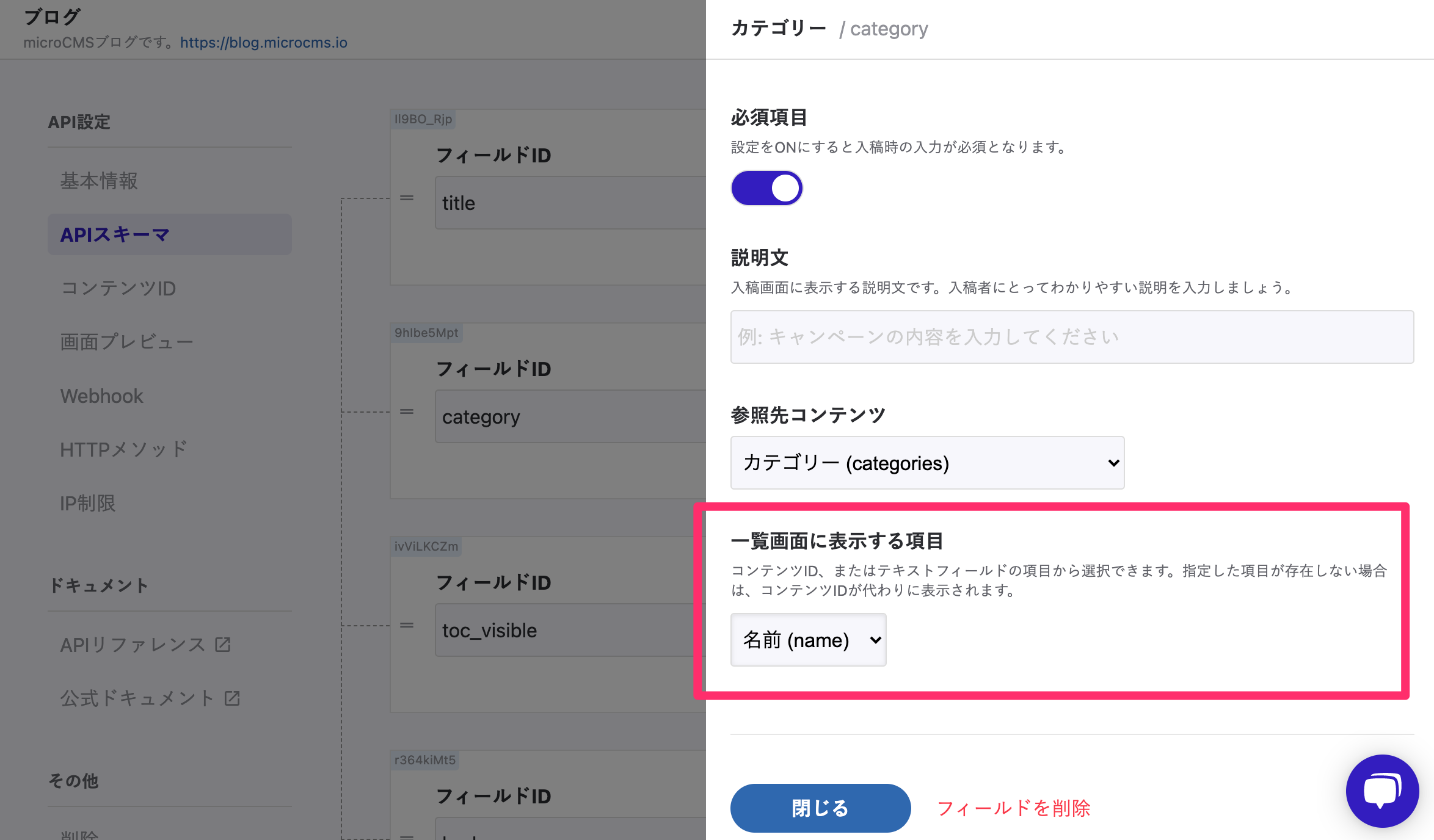Open 画面プレビュー settings item
The width and height of the screenshot is (1434, 840).
[126, 342]
